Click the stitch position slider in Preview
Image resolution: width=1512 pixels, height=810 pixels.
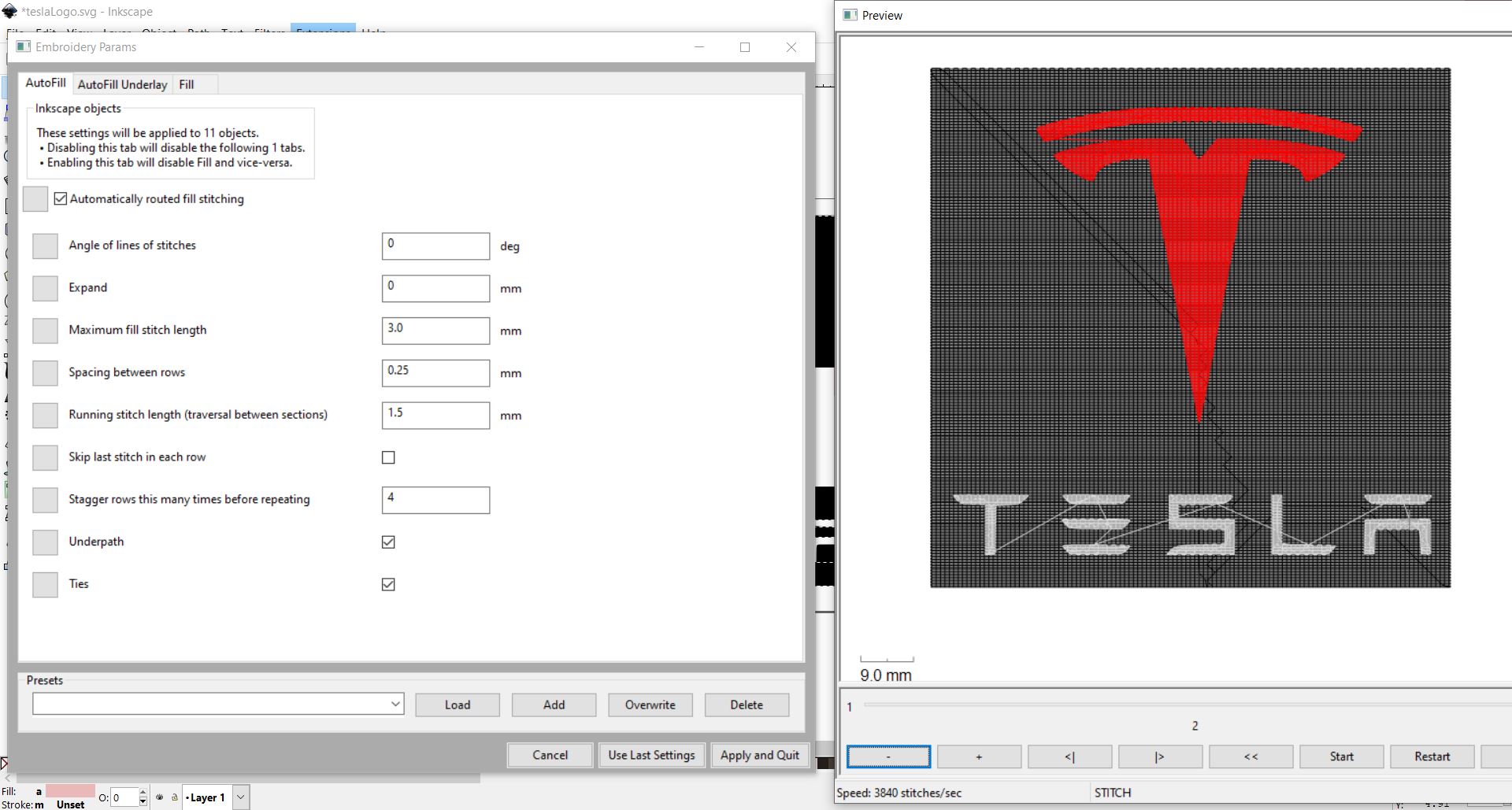[x=1188, y=705]
